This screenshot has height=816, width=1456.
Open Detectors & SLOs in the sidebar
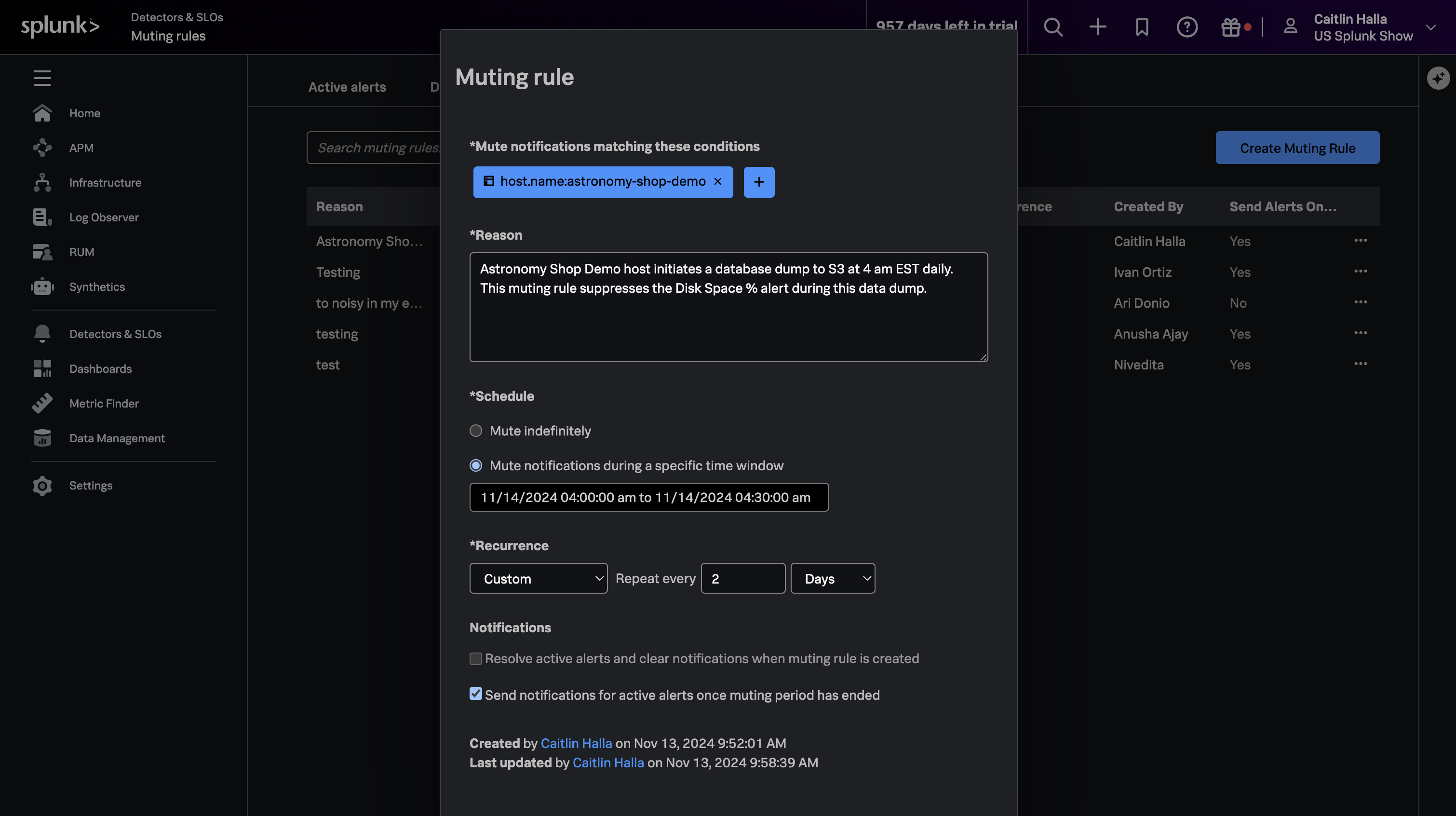115,334
